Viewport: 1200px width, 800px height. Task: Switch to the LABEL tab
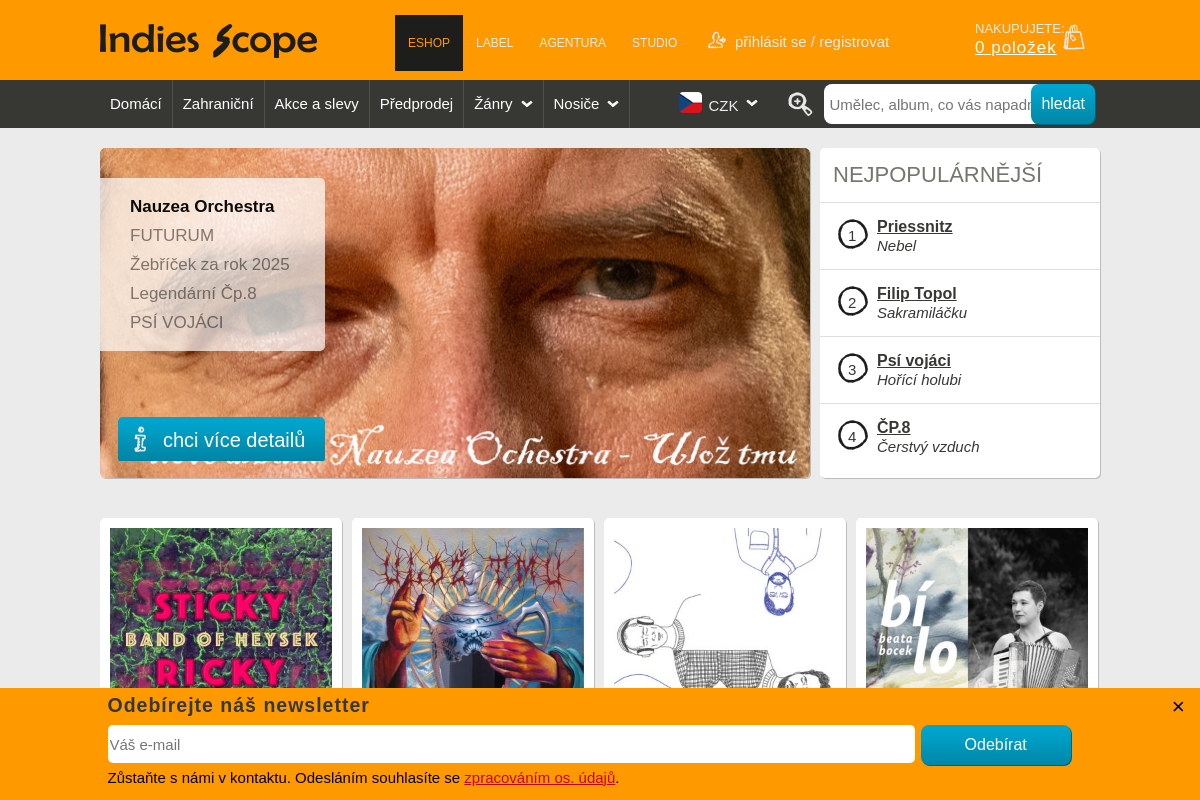(494, 43)
